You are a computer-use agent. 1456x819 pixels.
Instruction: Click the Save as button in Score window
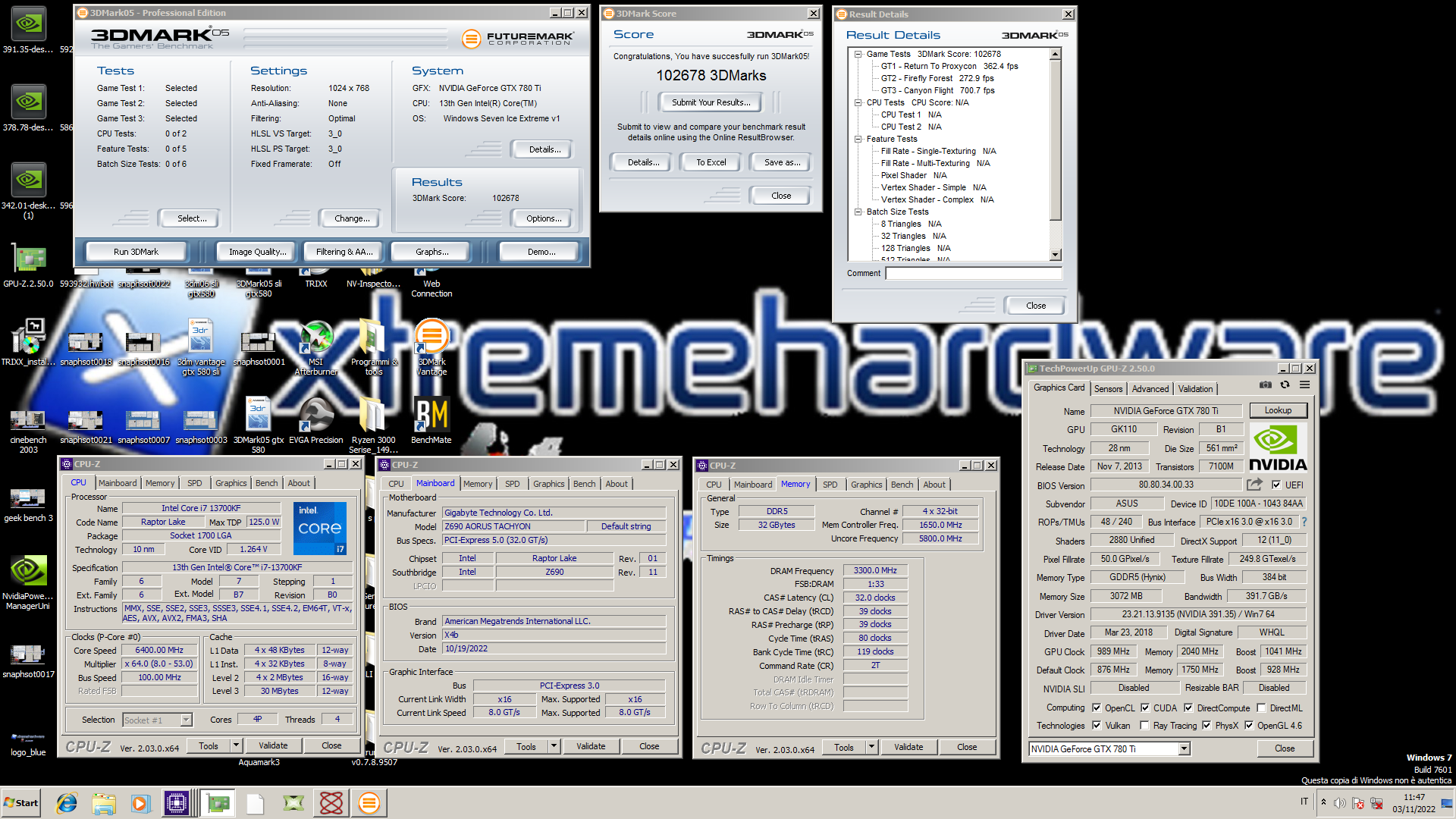pyautogui.click(x=782, y=162)
